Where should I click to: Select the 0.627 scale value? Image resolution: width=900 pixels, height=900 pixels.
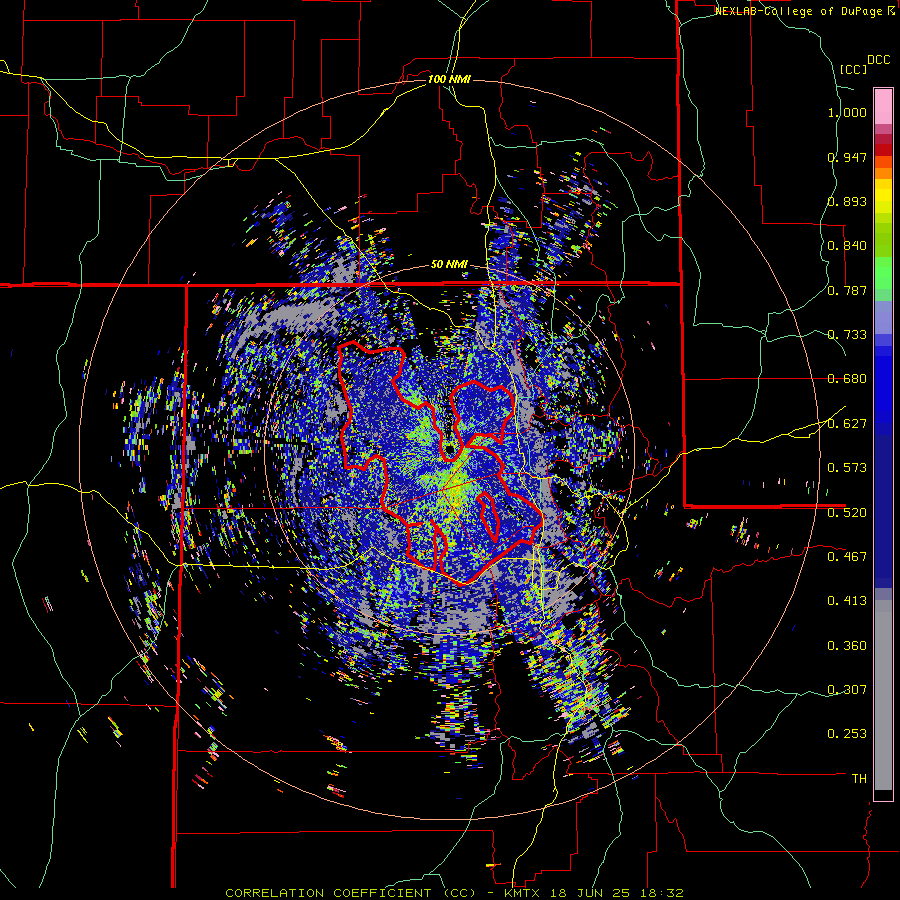[847, 424]
